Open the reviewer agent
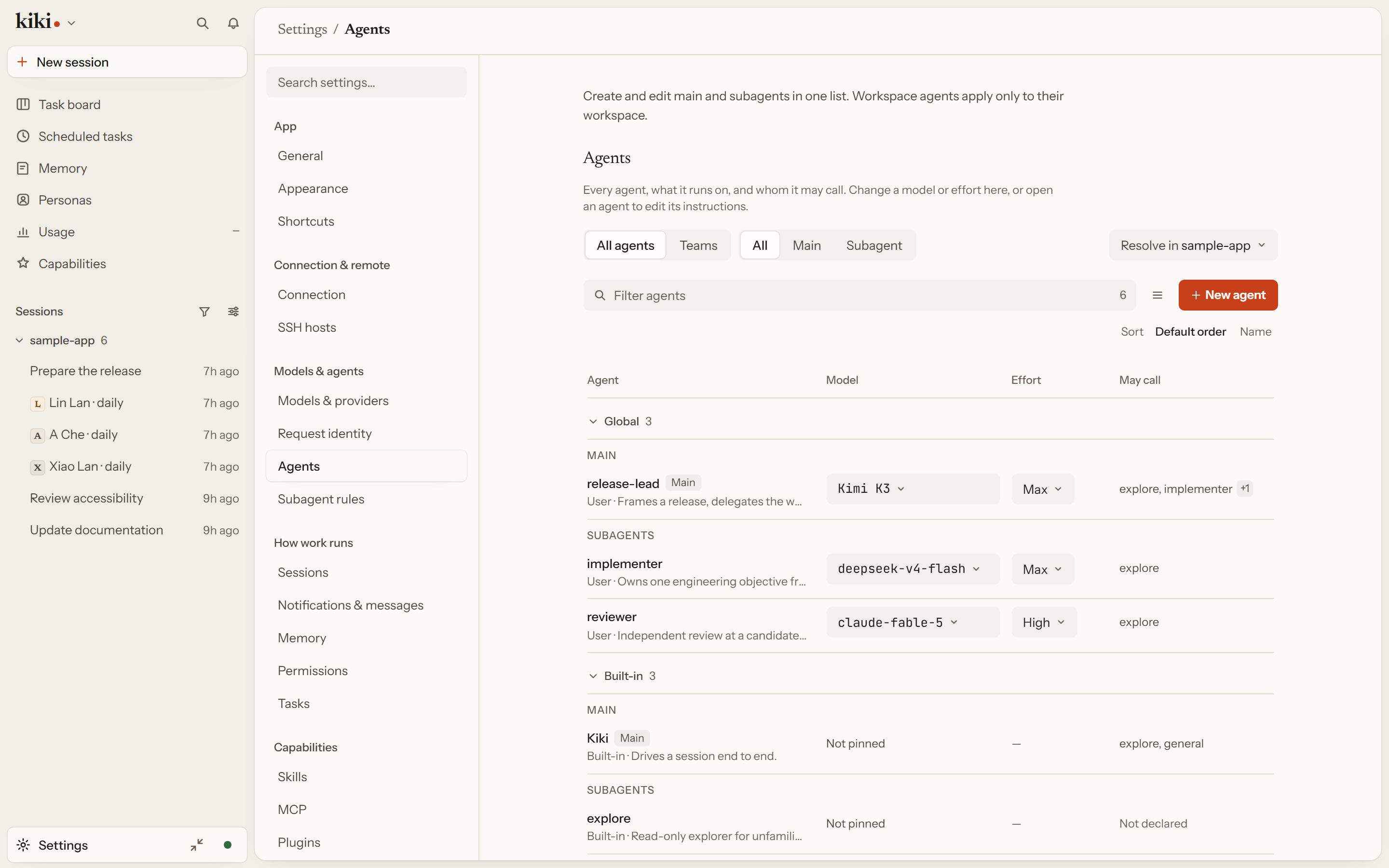The height and width of the screenshot is (868, 1389). 611,617
